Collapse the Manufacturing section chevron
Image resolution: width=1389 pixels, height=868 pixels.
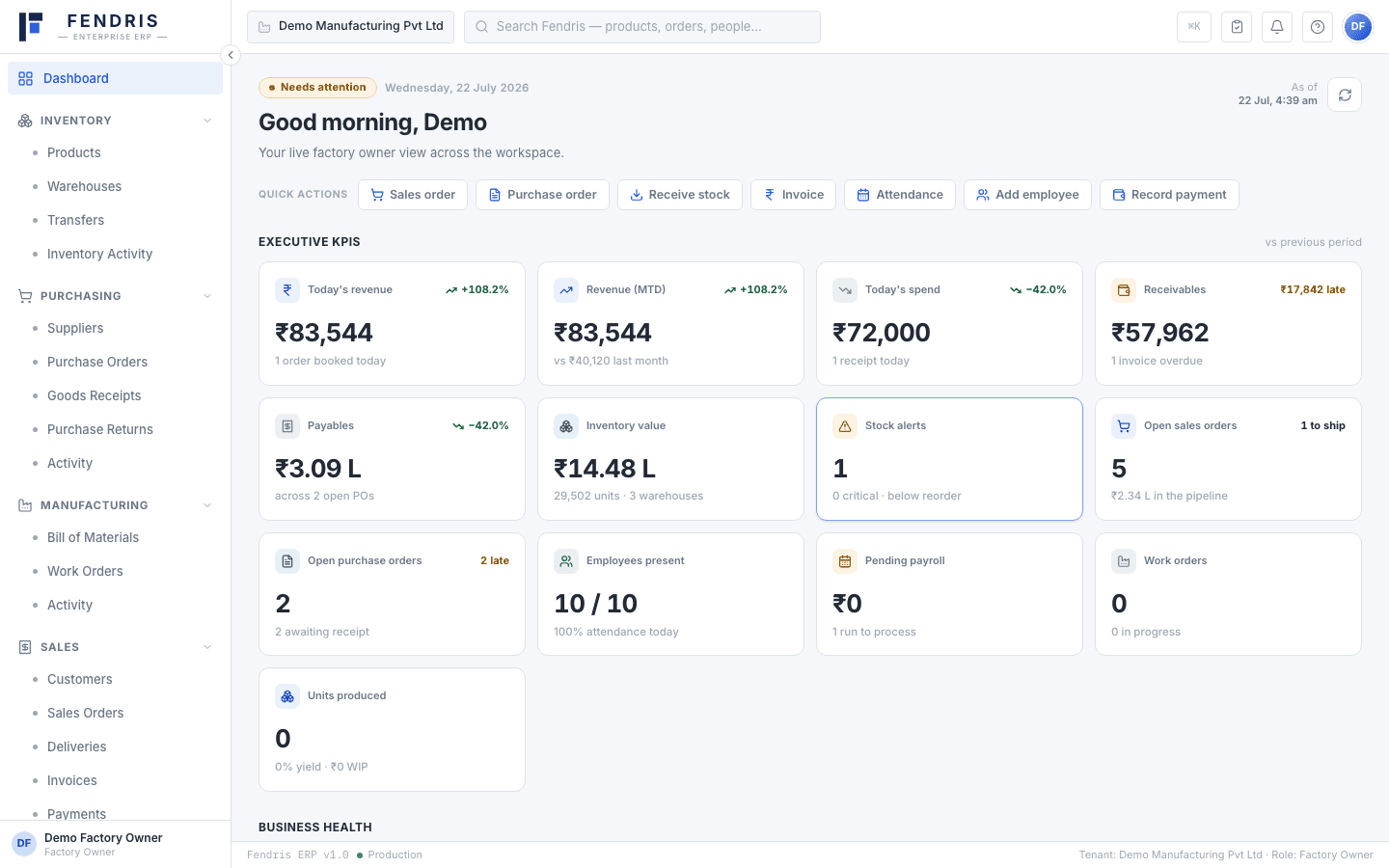(207, 505)
